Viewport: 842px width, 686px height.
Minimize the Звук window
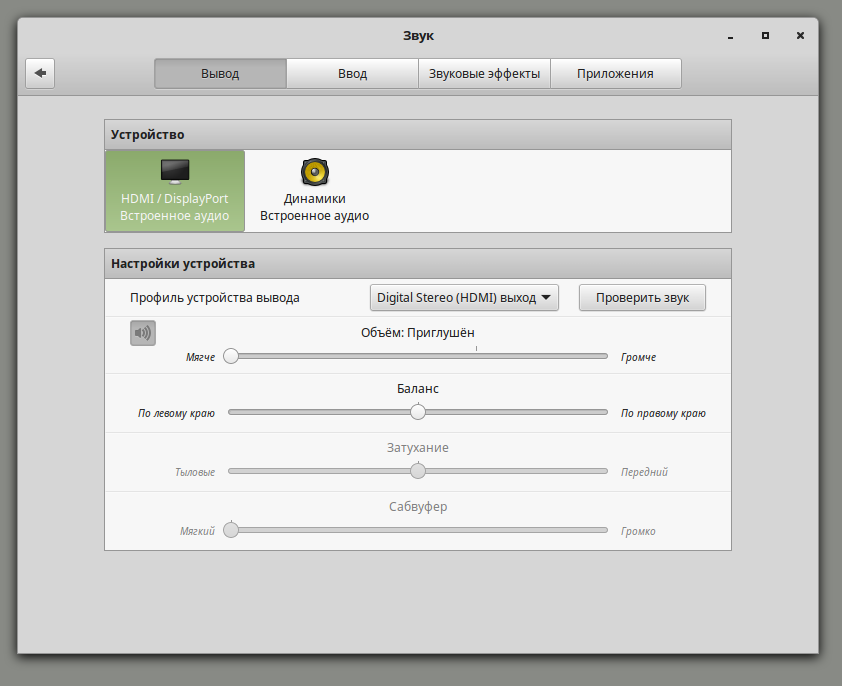(x=731, y=36)
